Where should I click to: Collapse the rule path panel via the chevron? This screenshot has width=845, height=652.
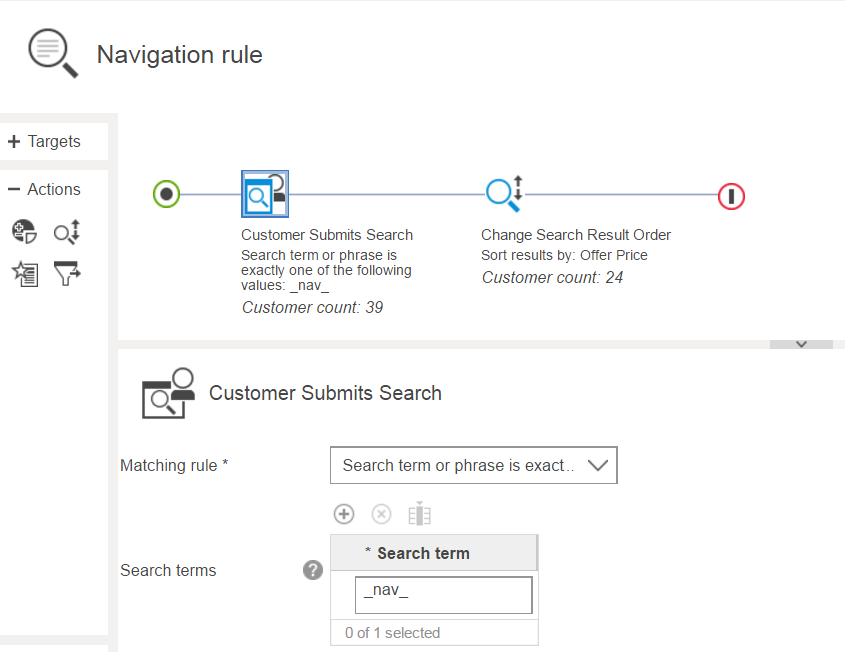point(801,343)
